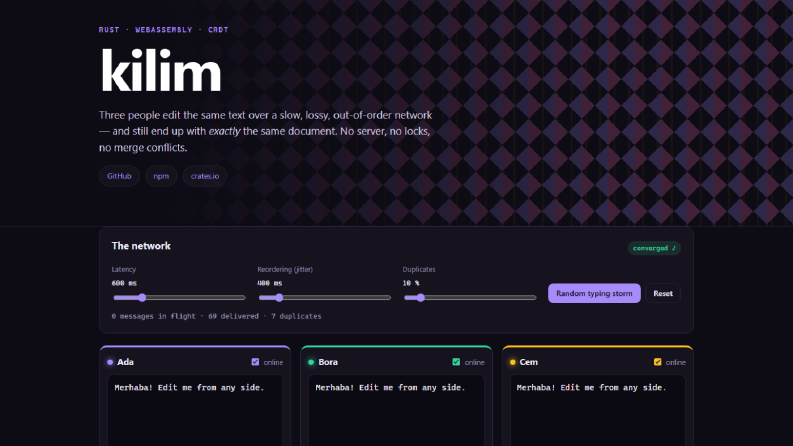Click the Bora name label

coord(328,362)
